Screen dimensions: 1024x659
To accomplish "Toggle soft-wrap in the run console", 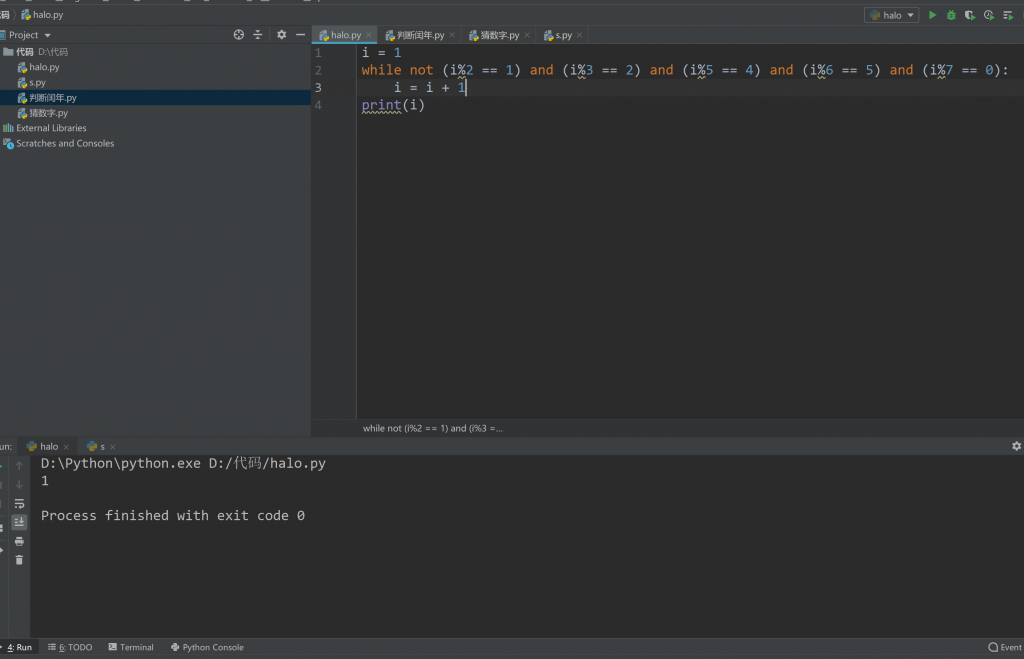I will click(x=19, y=503).
